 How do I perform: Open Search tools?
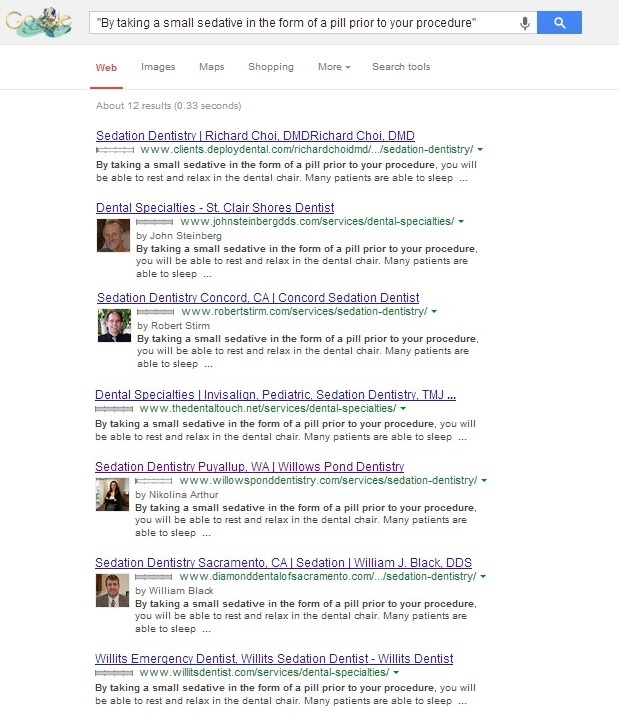coord(401,67)
